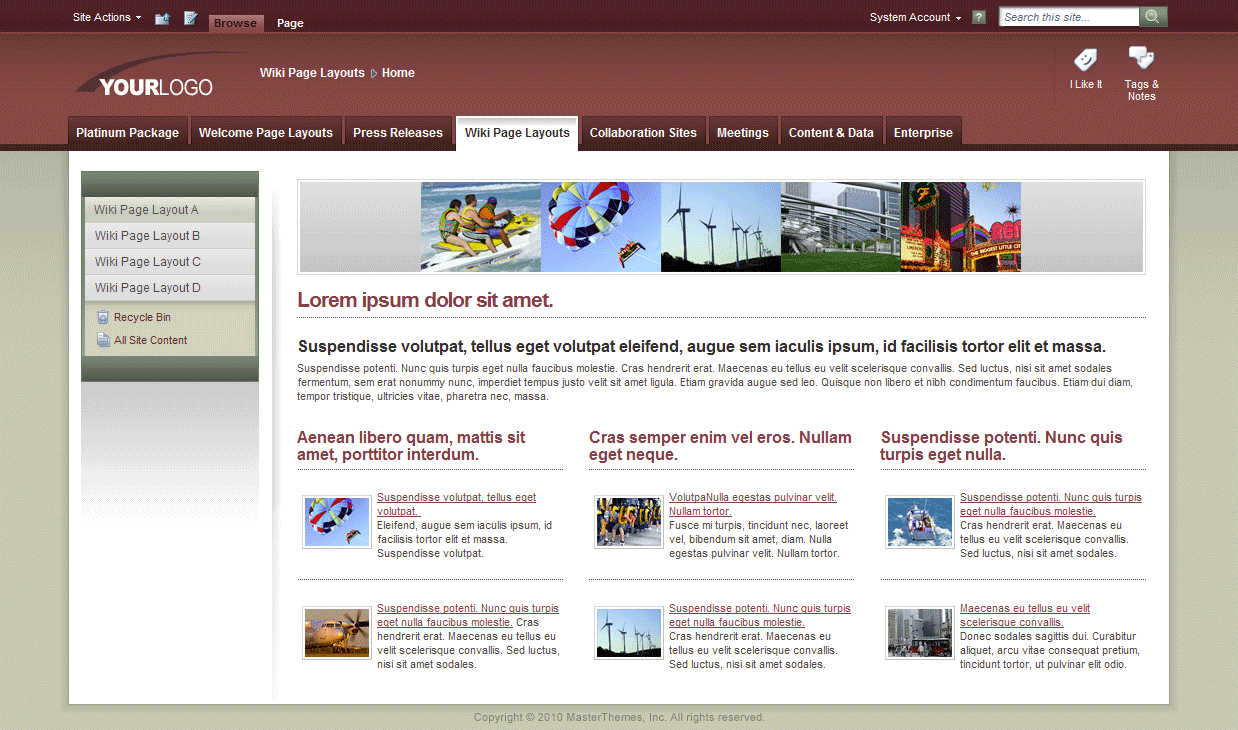This screenshot has height=730, width=1238.
Task: Click the Edit page pencil icon
Action: pos(190,17)
